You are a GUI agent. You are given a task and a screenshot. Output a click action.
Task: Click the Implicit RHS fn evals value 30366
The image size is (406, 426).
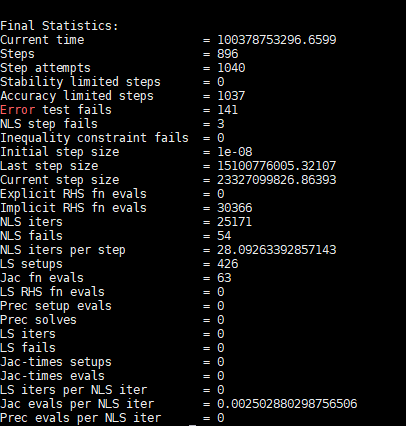click(x=235, y=208)
